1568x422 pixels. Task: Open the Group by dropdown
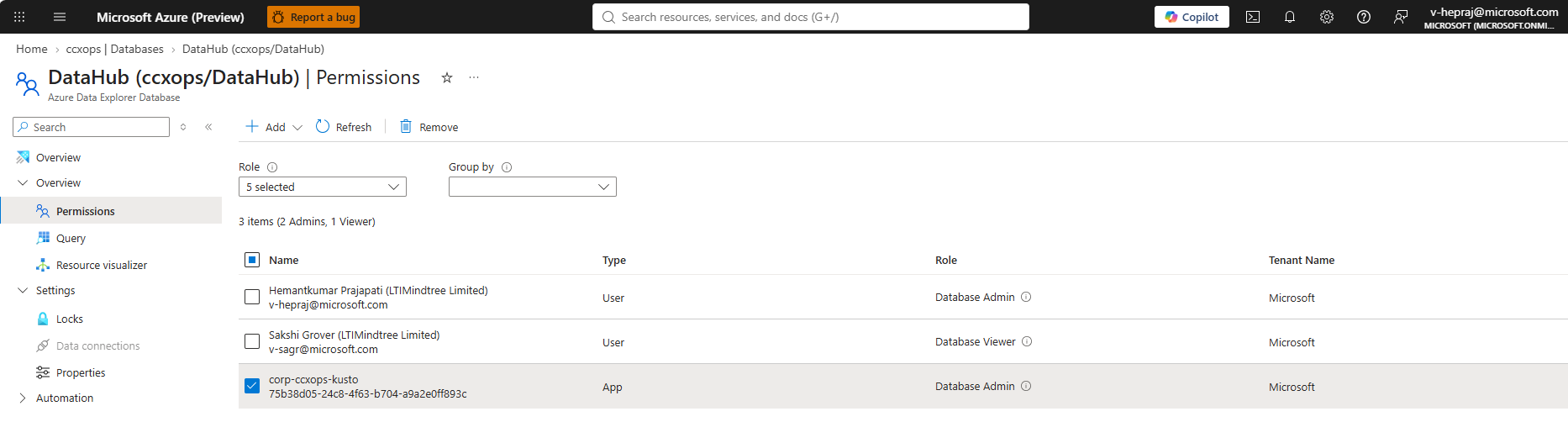pos(533,187)
